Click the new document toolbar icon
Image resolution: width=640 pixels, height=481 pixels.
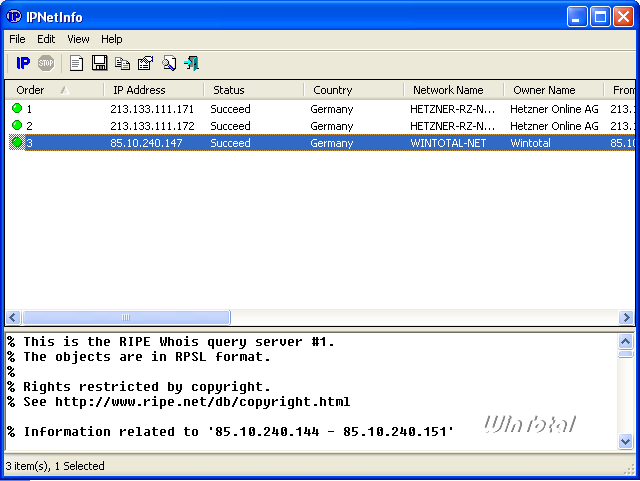[77, 63]
